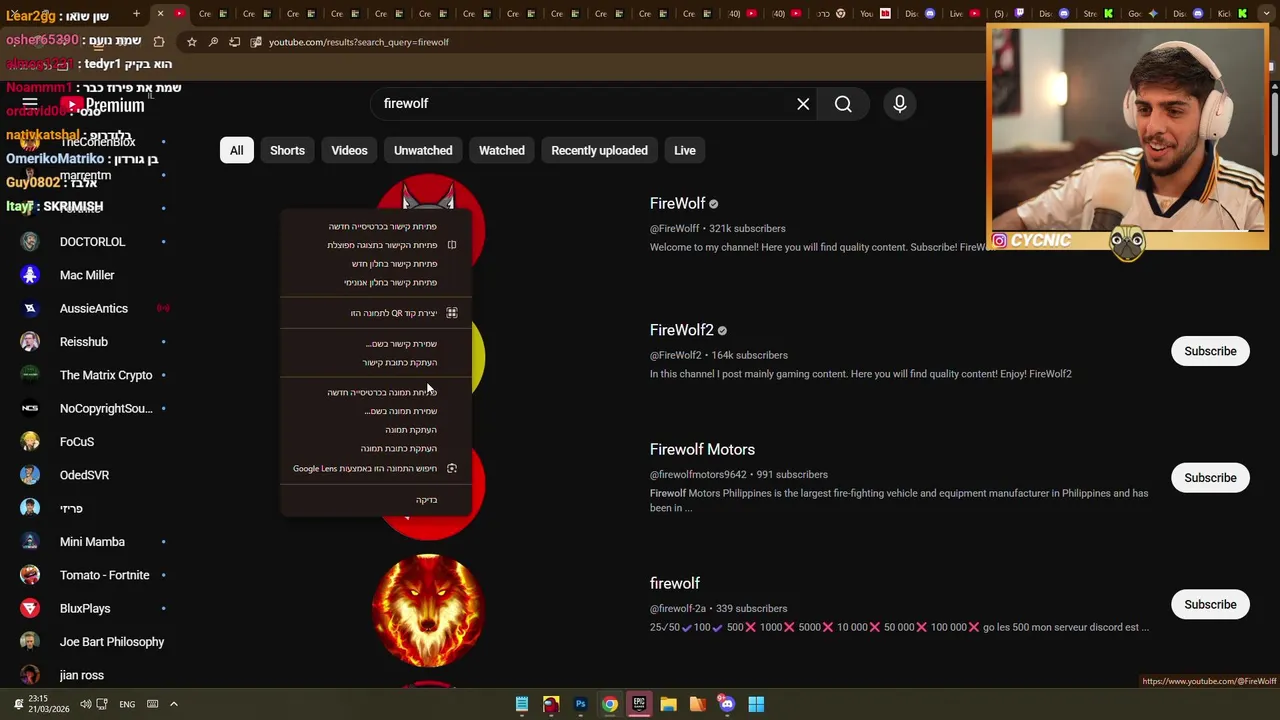Click DOCTORLOL subscription avatar
Image resolution: width=1280 pixels, height=720 pixels.
point(30,242)
